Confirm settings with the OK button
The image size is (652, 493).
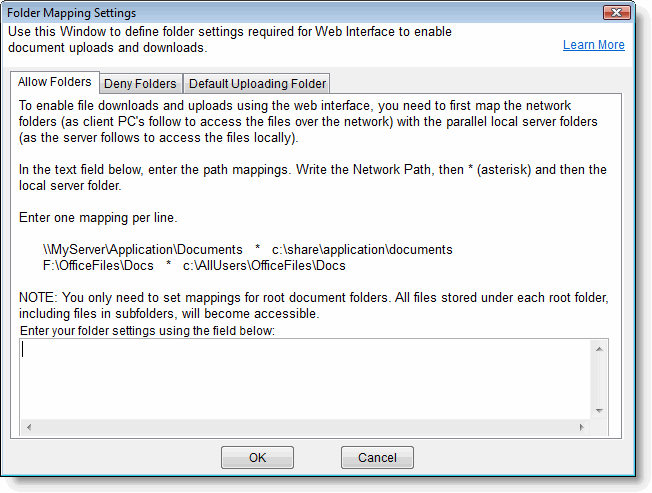tap(257, 458)
